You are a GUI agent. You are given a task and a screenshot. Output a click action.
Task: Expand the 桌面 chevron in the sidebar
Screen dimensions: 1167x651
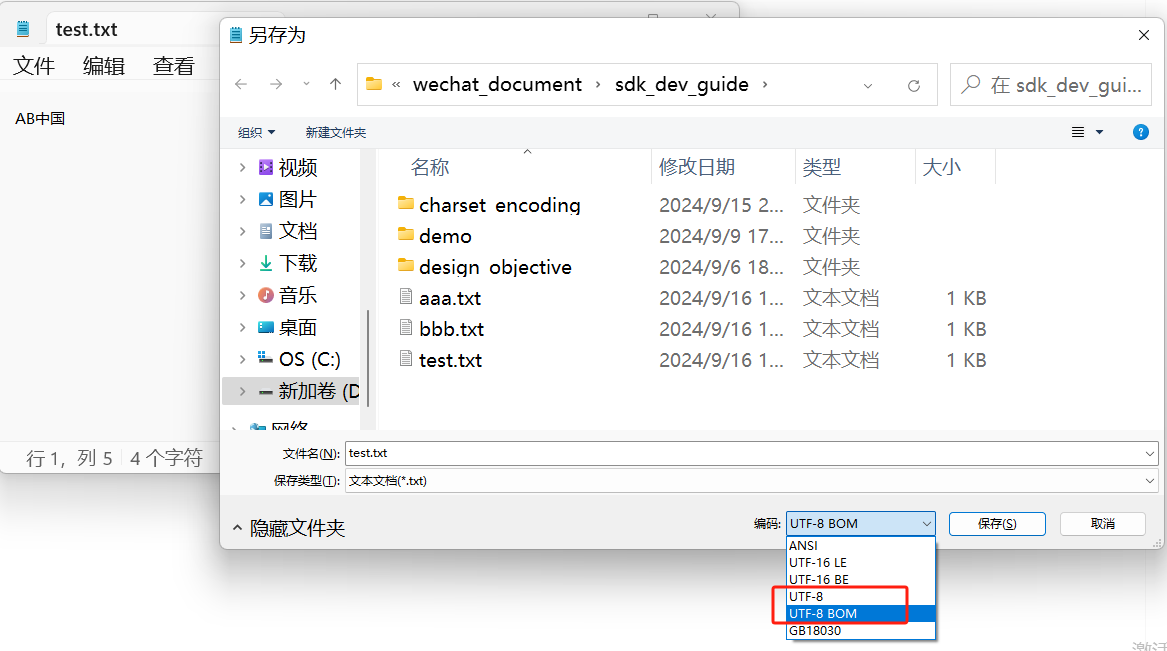(x=242, y=327)
